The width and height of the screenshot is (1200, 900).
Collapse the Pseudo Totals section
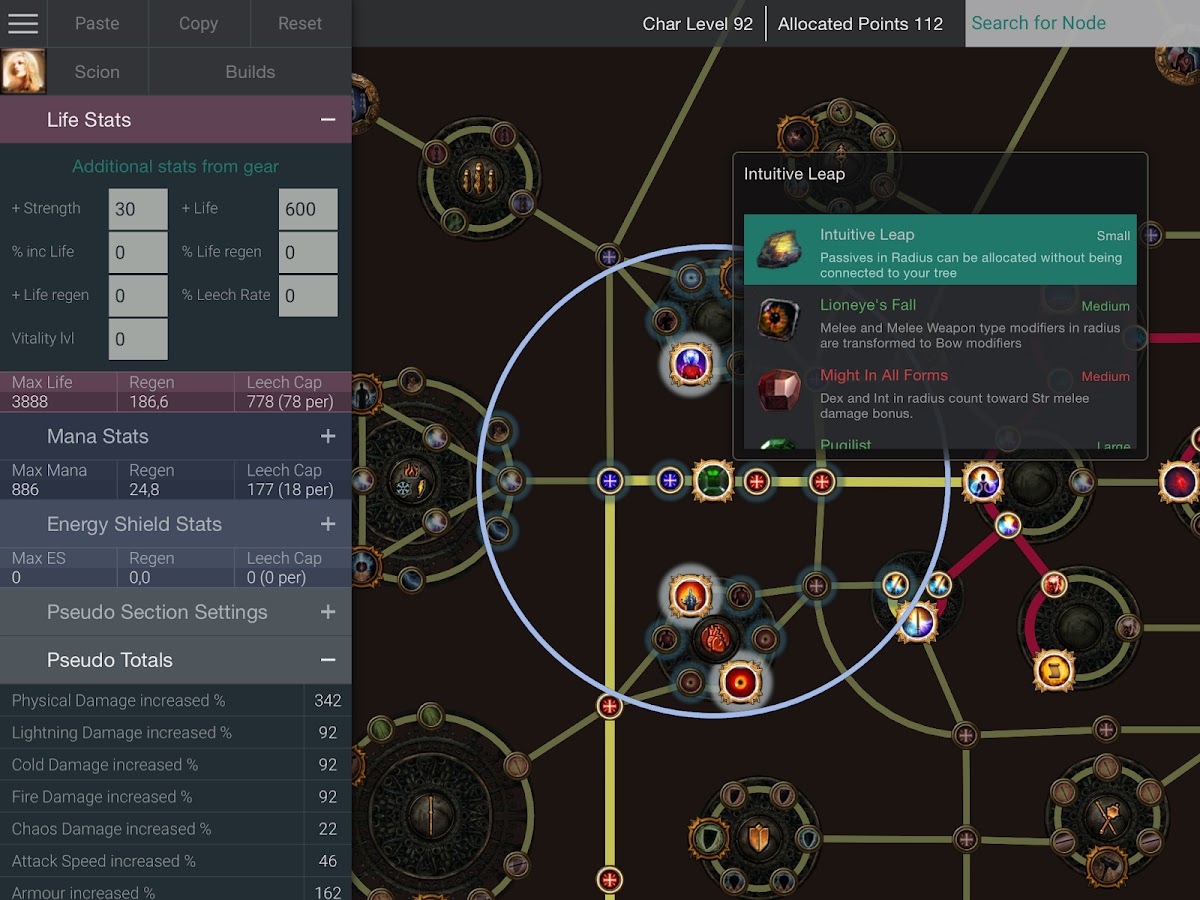327,660
